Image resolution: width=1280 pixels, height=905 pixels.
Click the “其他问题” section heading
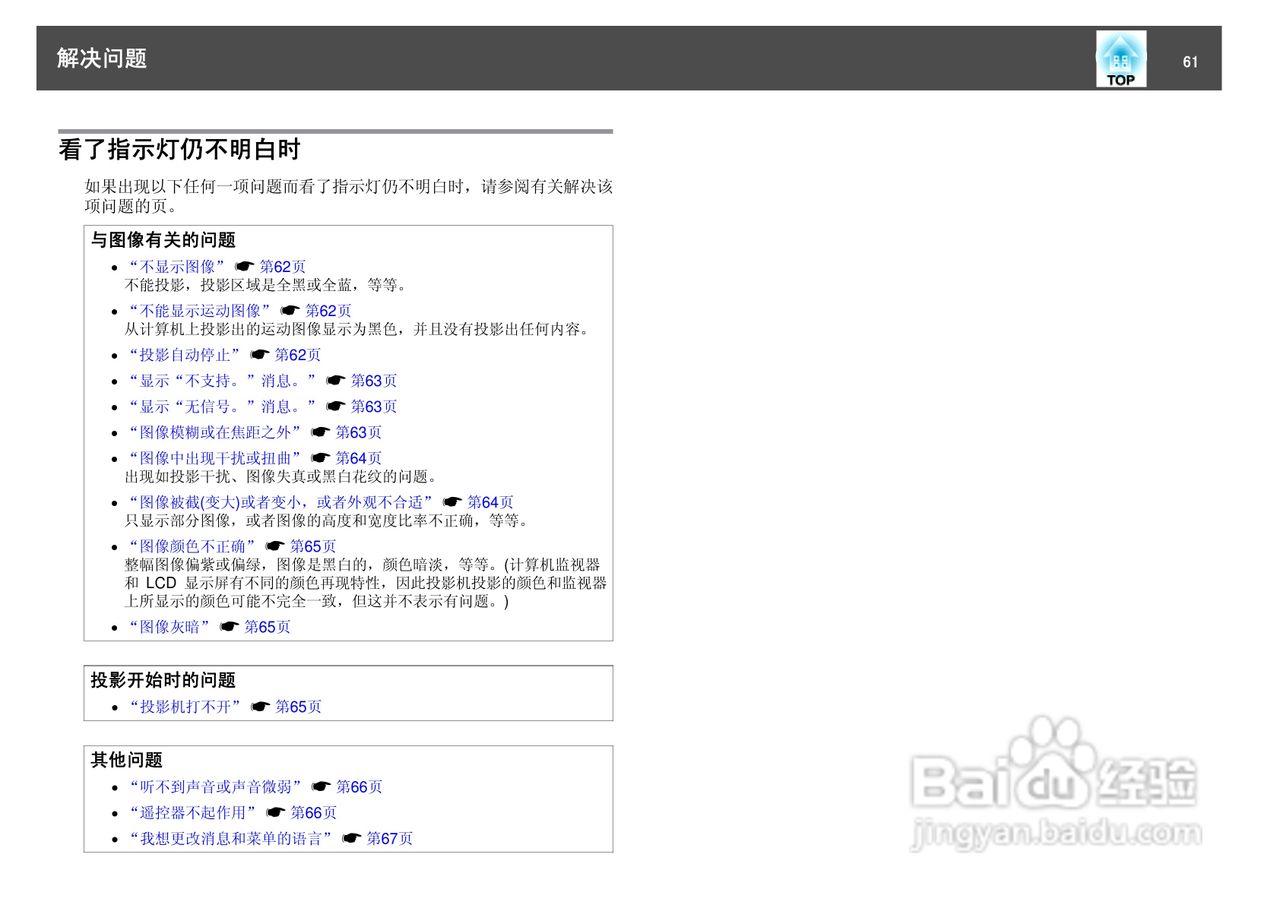[127, 760]
